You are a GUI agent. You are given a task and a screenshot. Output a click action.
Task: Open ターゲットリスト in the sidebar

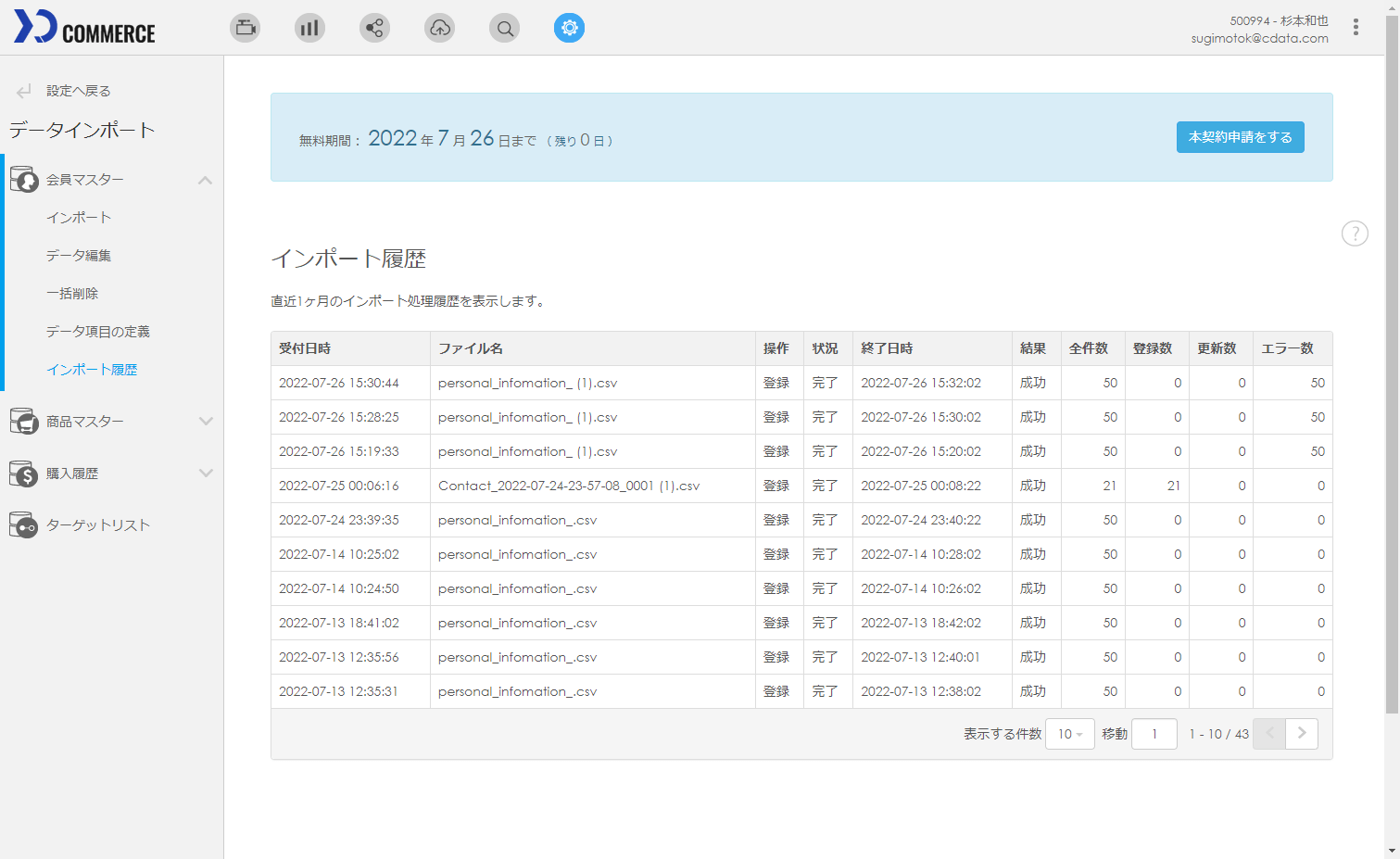98,525
